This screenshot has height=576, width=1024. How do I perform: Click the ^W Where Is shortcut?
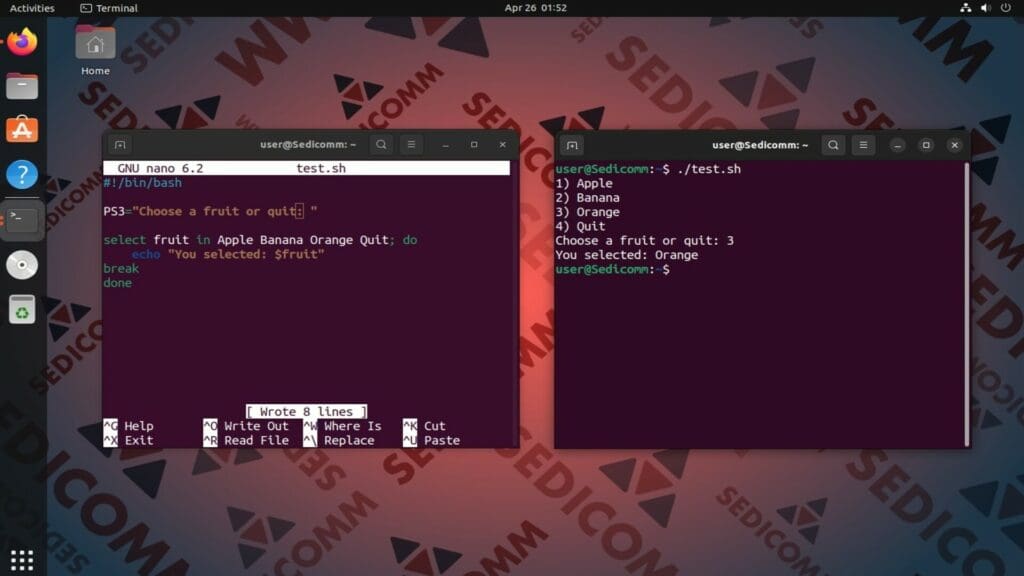tap(343, 426)
